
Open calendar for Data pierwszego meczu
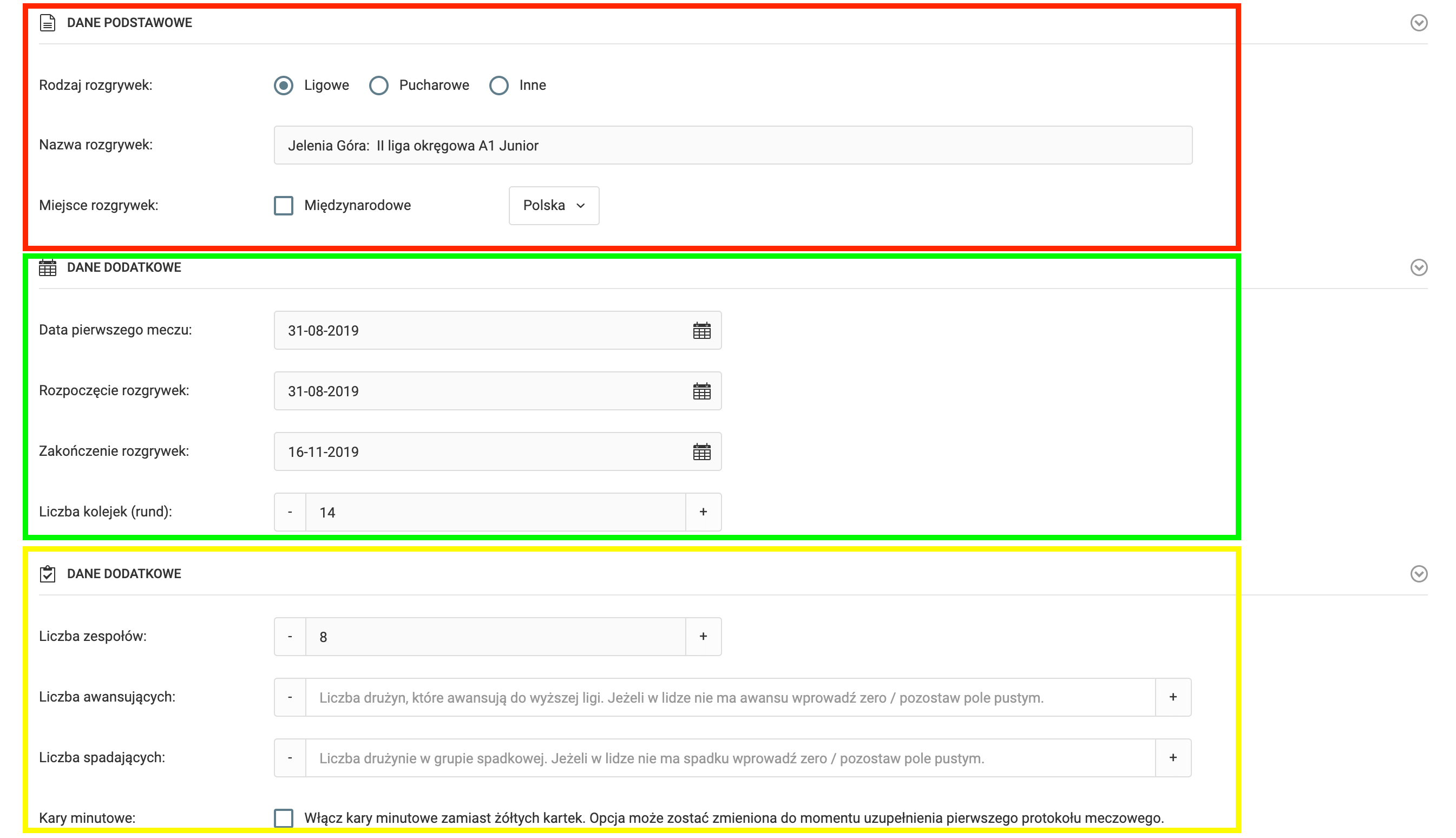(x=701, y=330)
